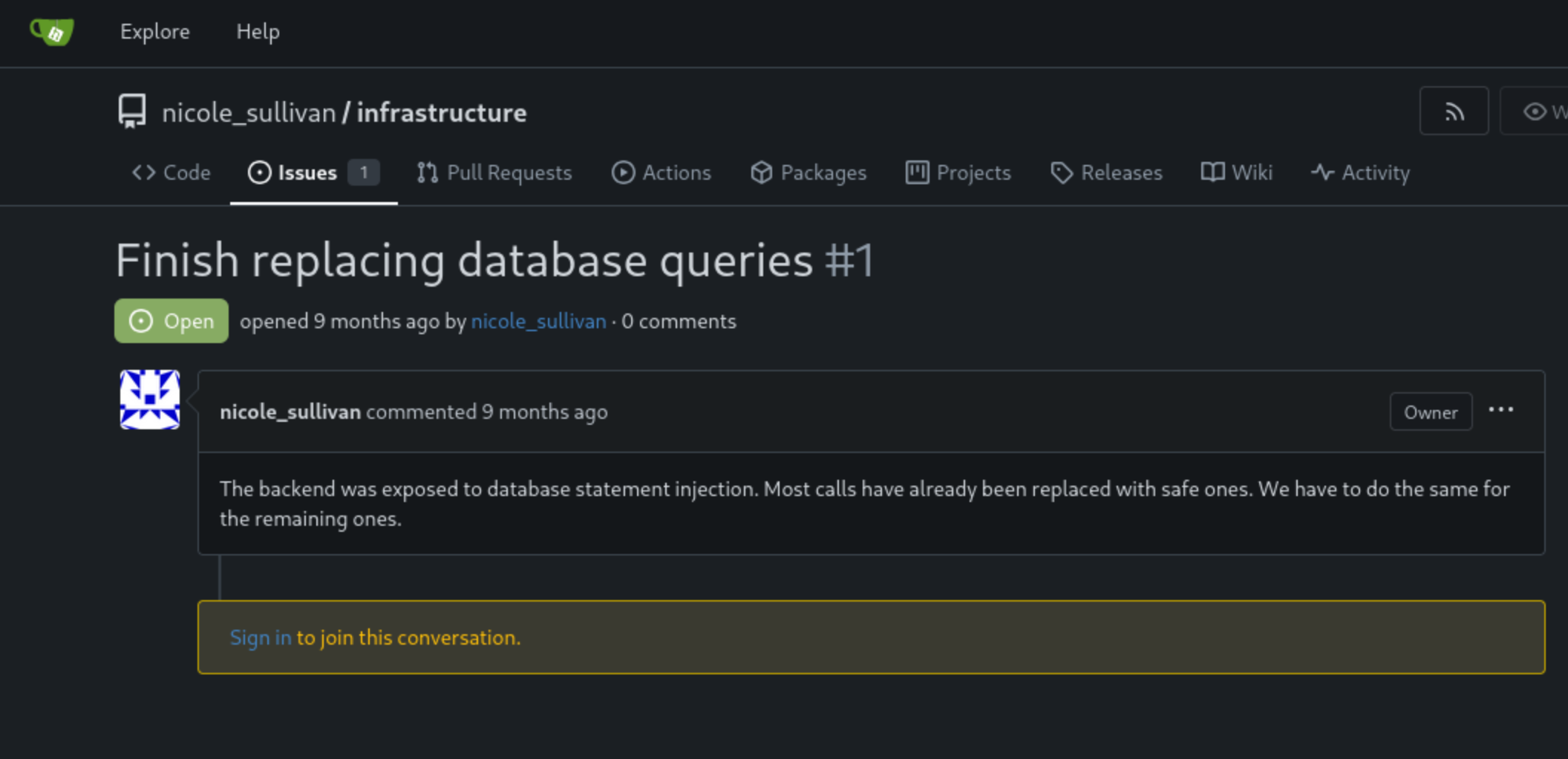Viewport: 1568px width, 759px height.
Task: Switch to the Projects tab
Action: (x=958, y=173)
